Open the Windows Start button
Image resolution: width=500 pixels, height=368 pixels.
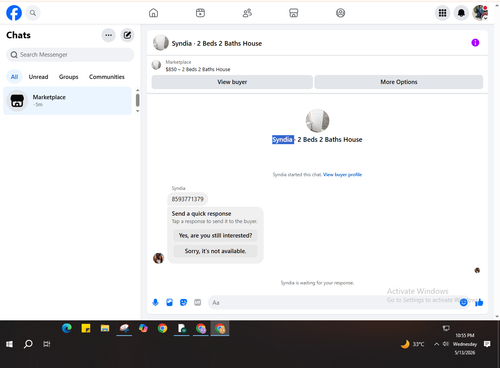[x=9, y=344]
